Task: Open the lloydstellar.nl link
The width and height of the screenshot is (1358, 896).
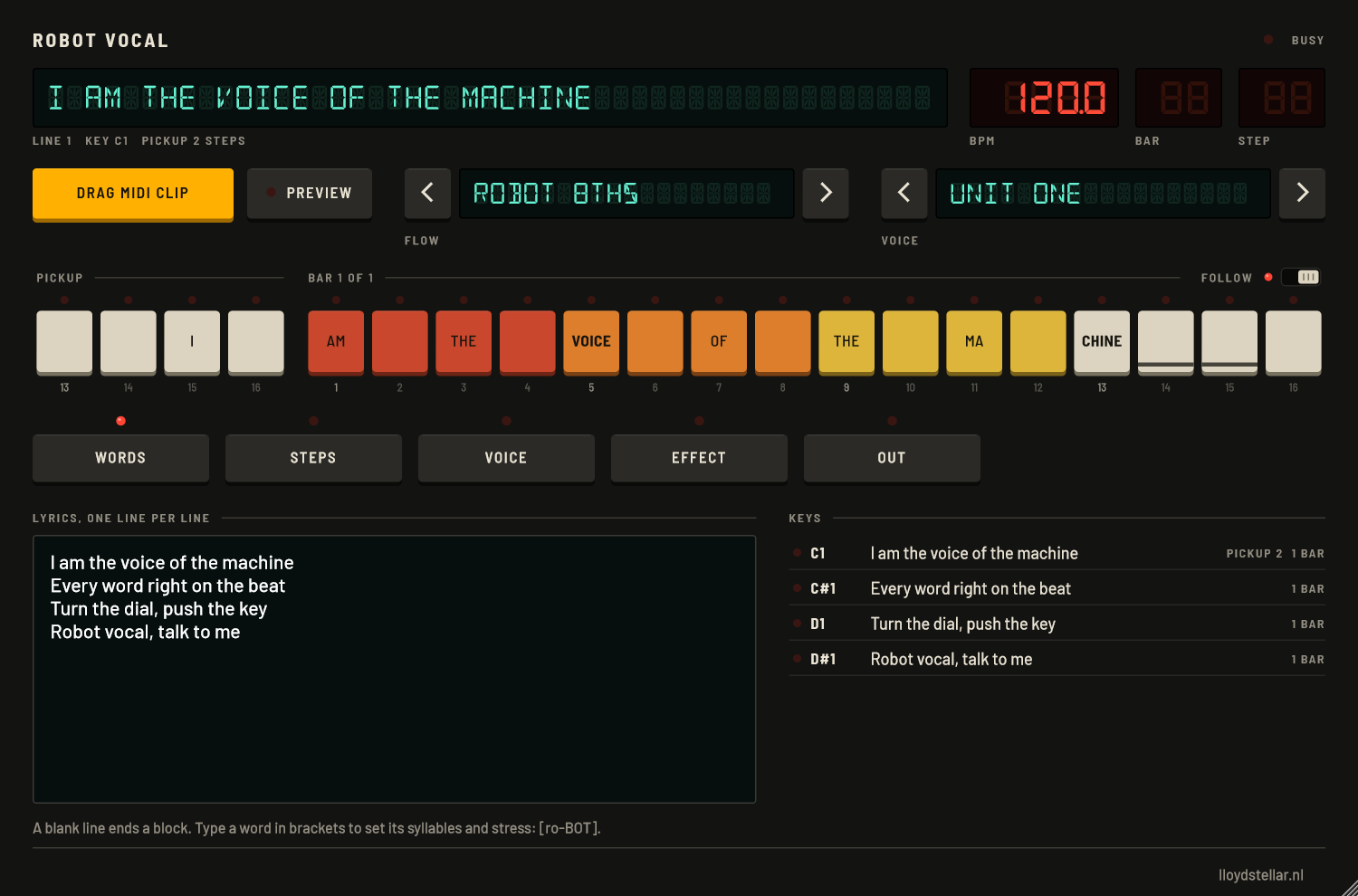Action: (x=1260, y=875)
